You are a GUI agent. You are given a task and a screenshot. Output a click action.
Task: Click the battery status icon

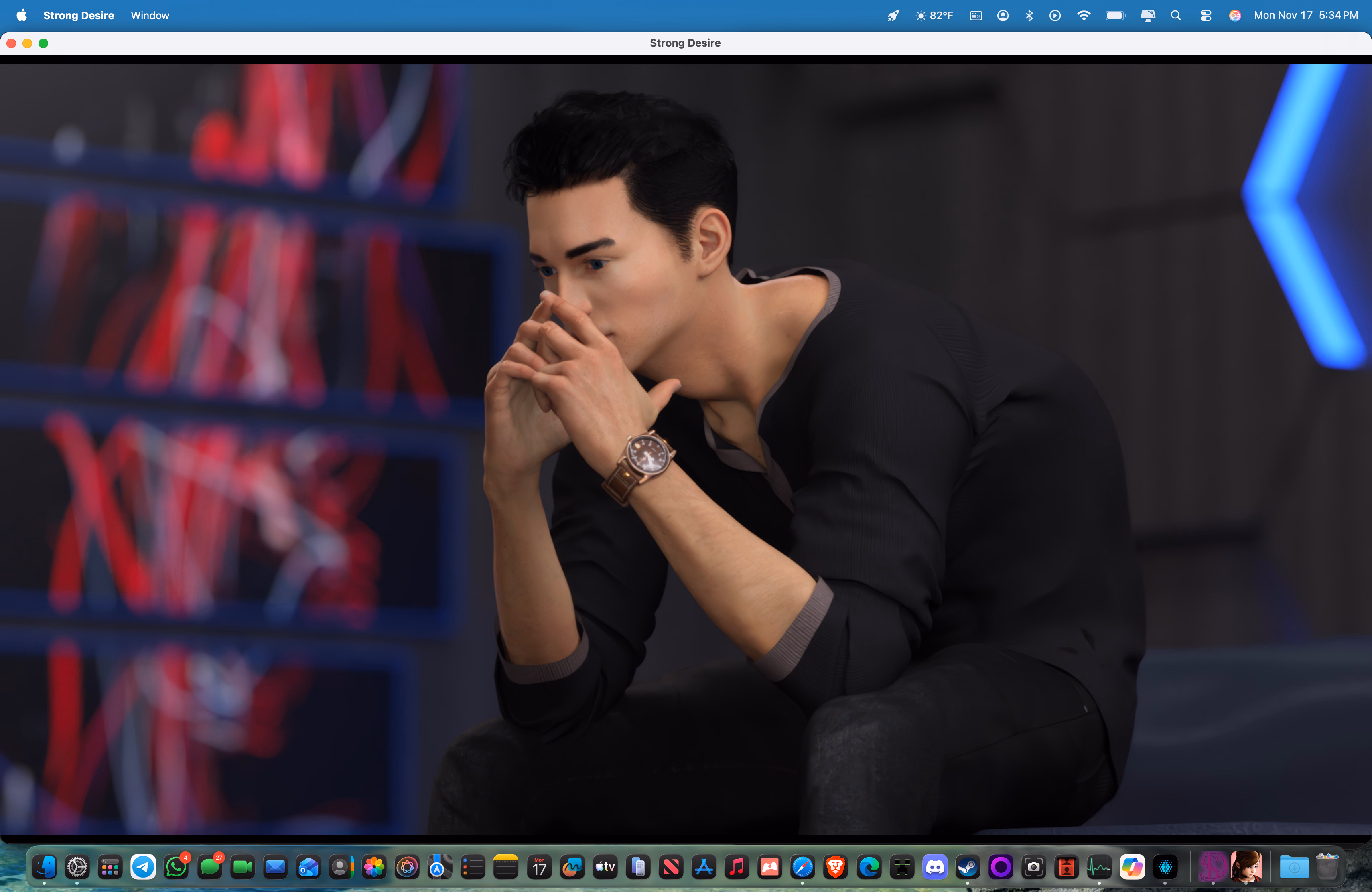[1115, 16]
